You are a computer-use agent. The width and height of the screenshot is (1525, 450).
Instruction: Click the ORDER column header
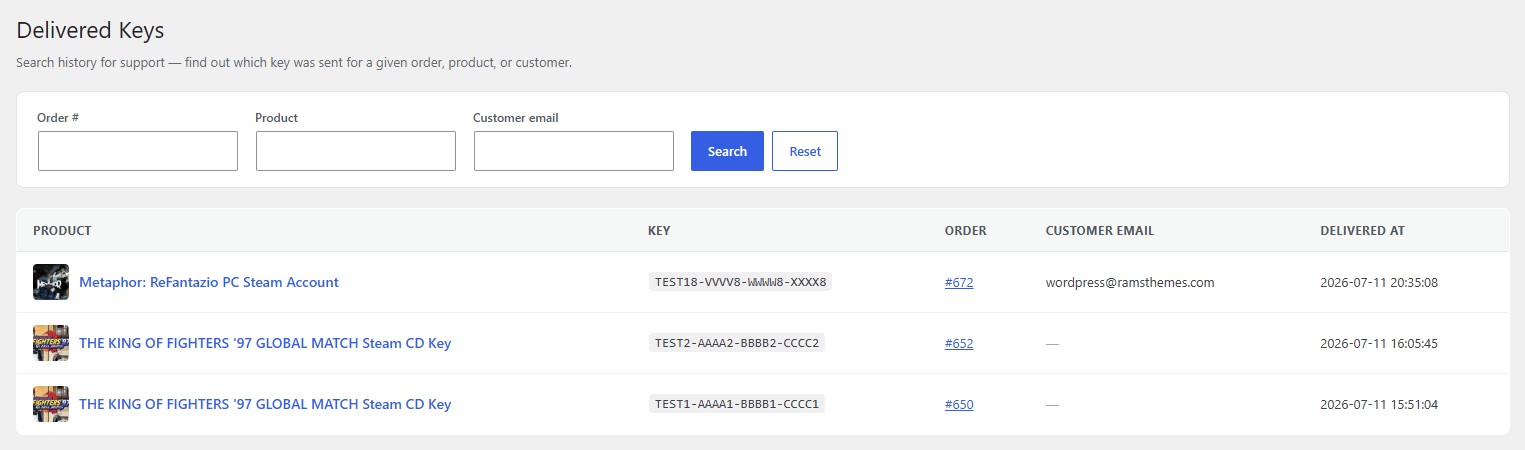[966, 230]
